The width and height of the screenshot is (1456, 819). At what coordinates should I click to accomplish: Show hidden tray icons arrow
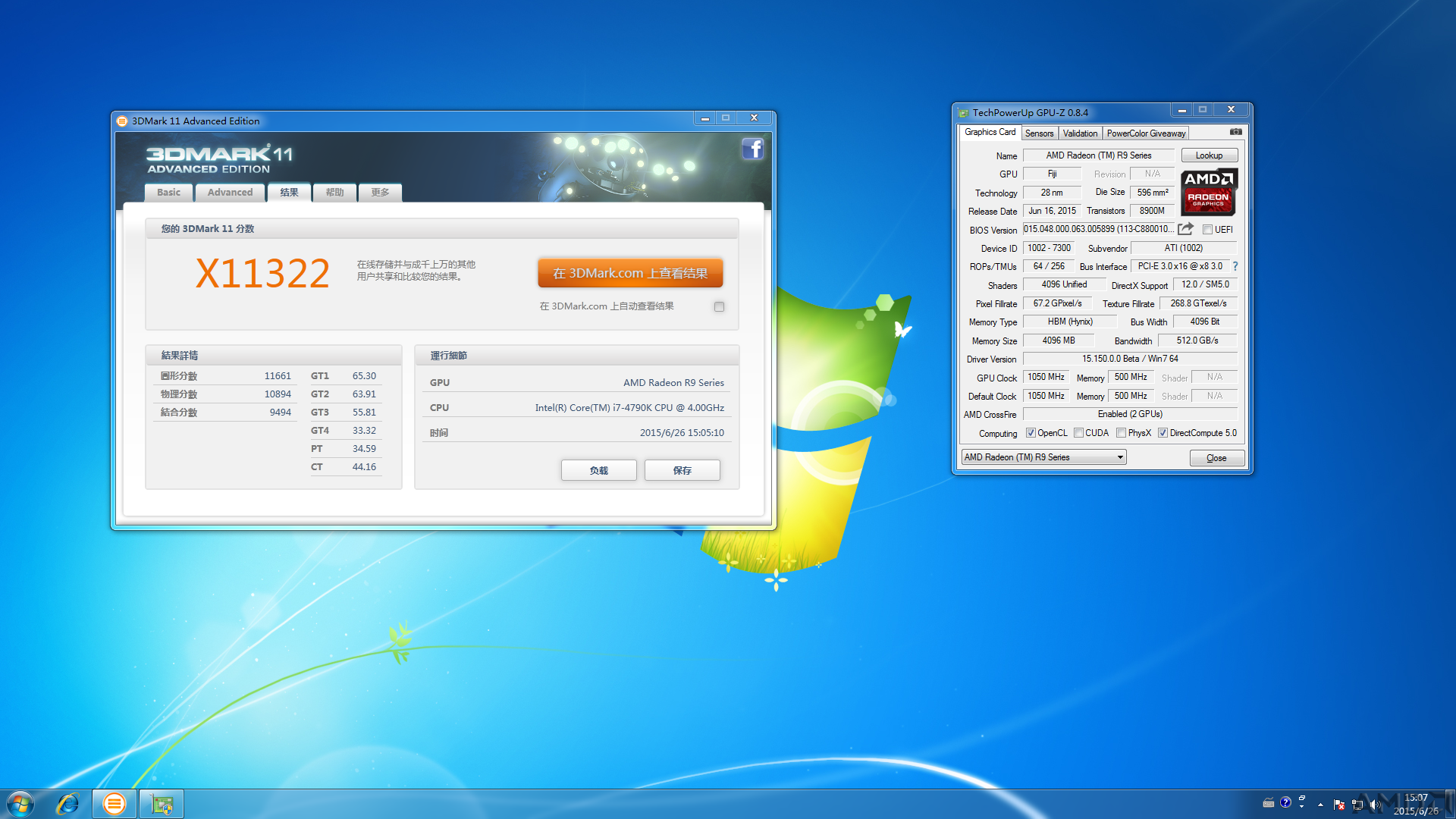pyautogui.click(x=1320, y=805)
